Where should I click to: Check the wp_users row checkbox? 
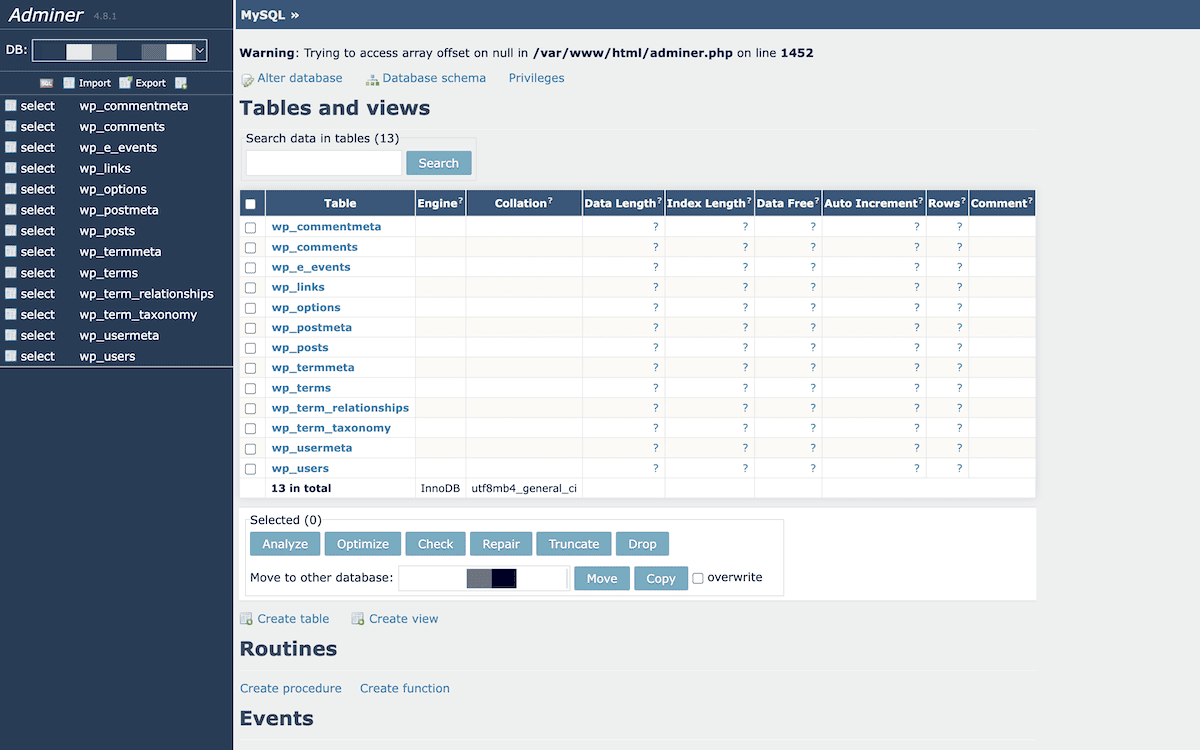250,469
